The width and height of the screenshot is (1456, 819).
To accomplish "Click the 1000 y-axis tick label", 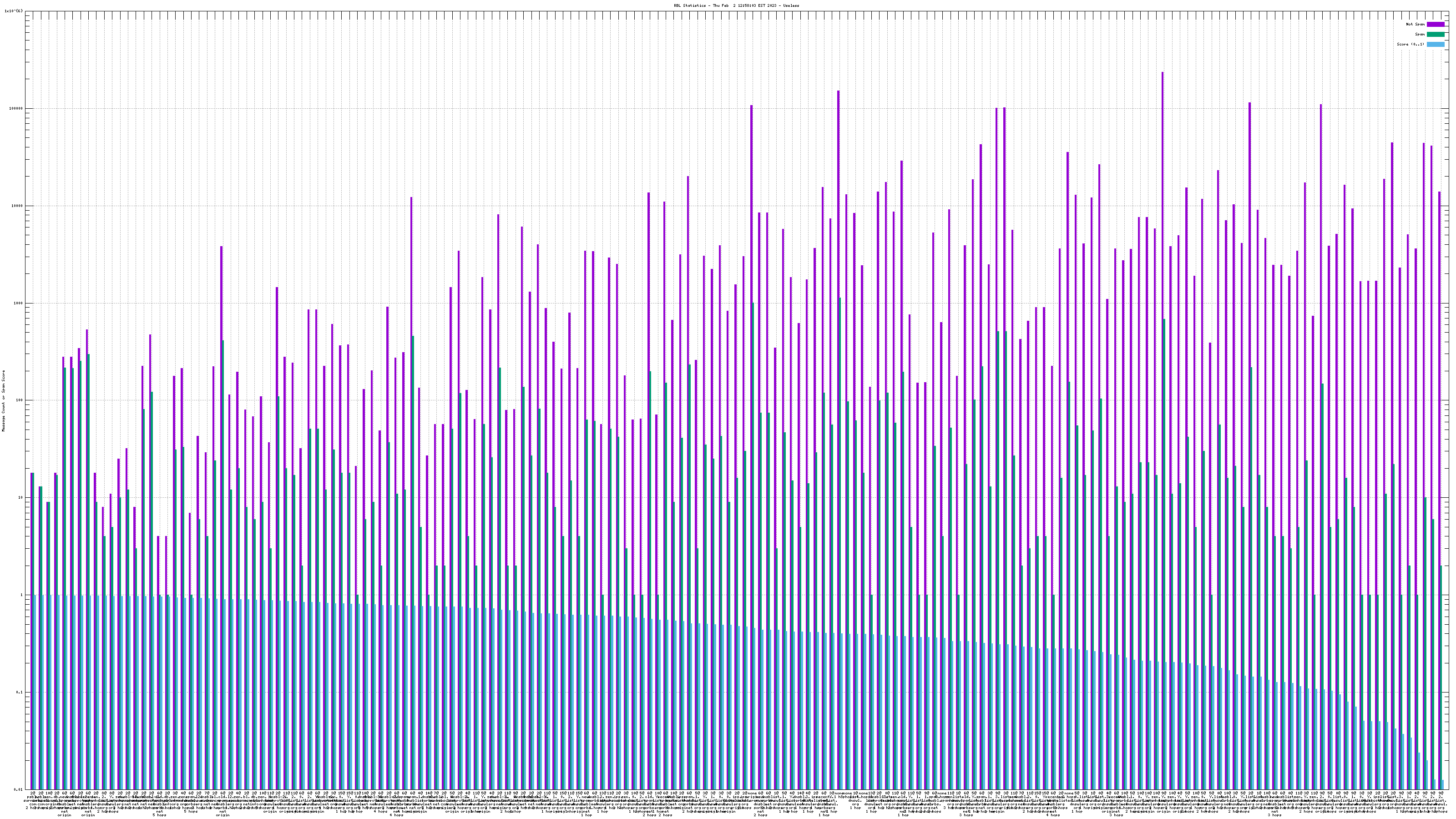I will click(x=19, y=303).
